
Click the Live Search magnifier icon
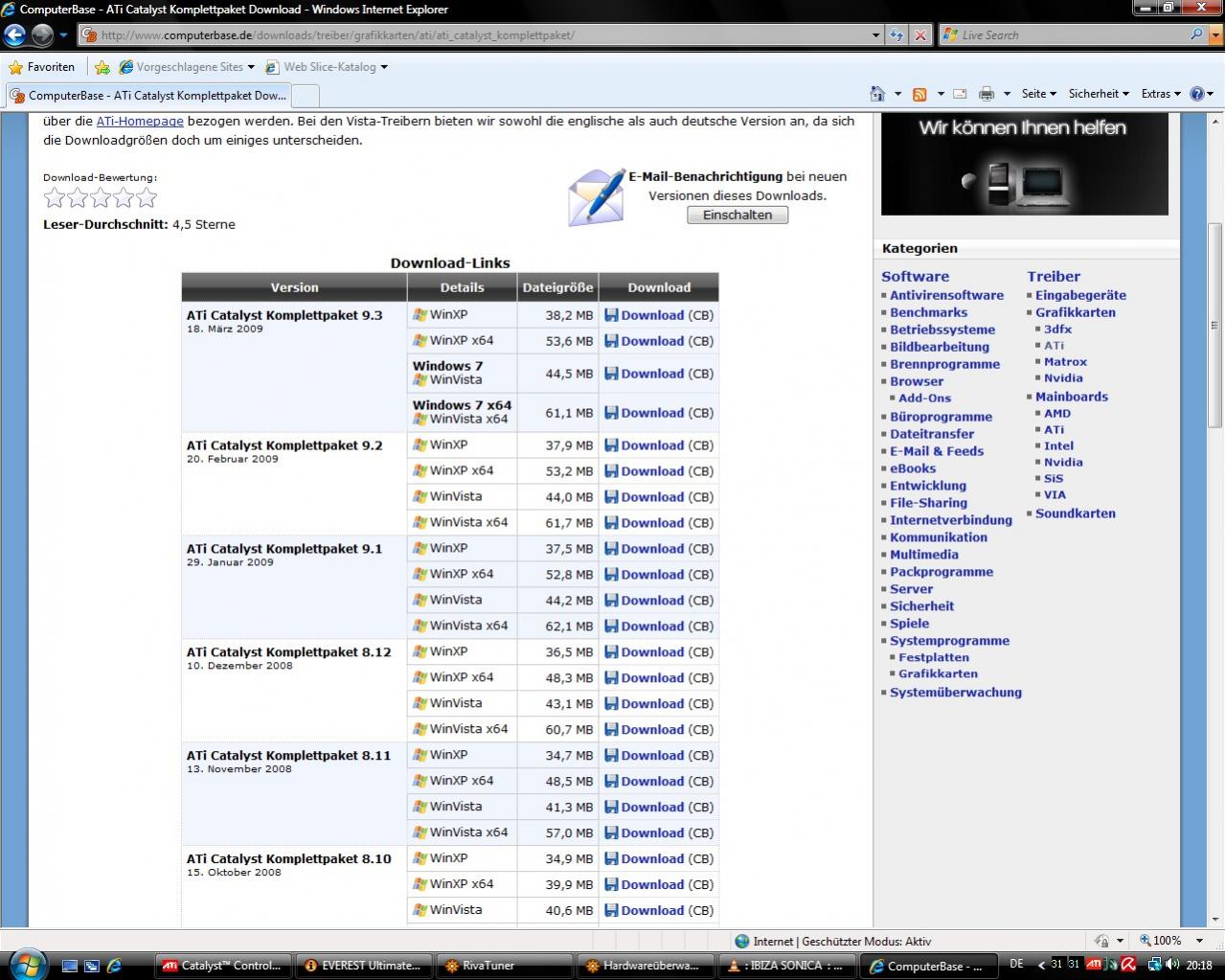(x=1197, y=34)
